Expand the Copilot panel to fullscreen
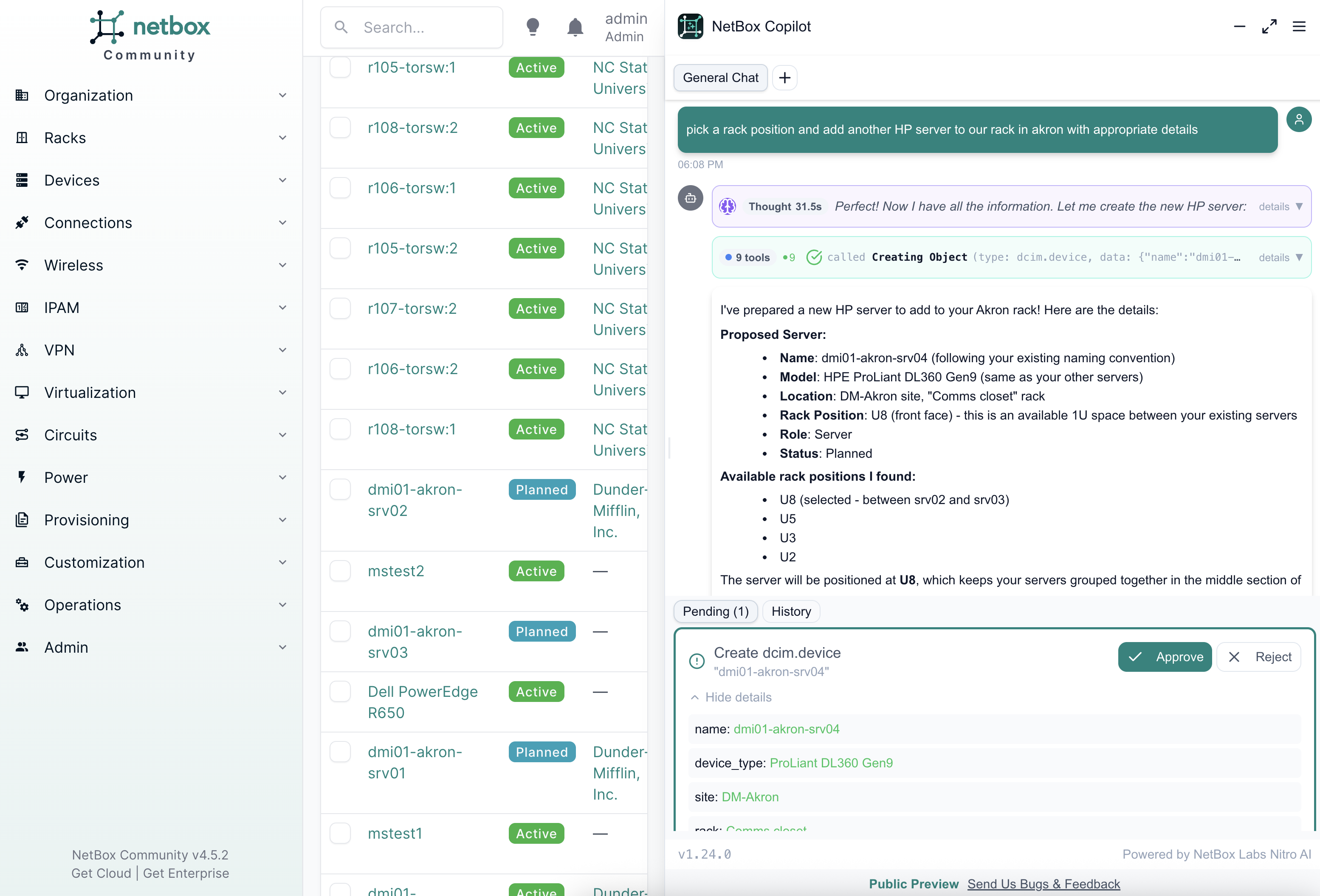Viewport: 1320px width, 896px height. (x=1269, y=27)
